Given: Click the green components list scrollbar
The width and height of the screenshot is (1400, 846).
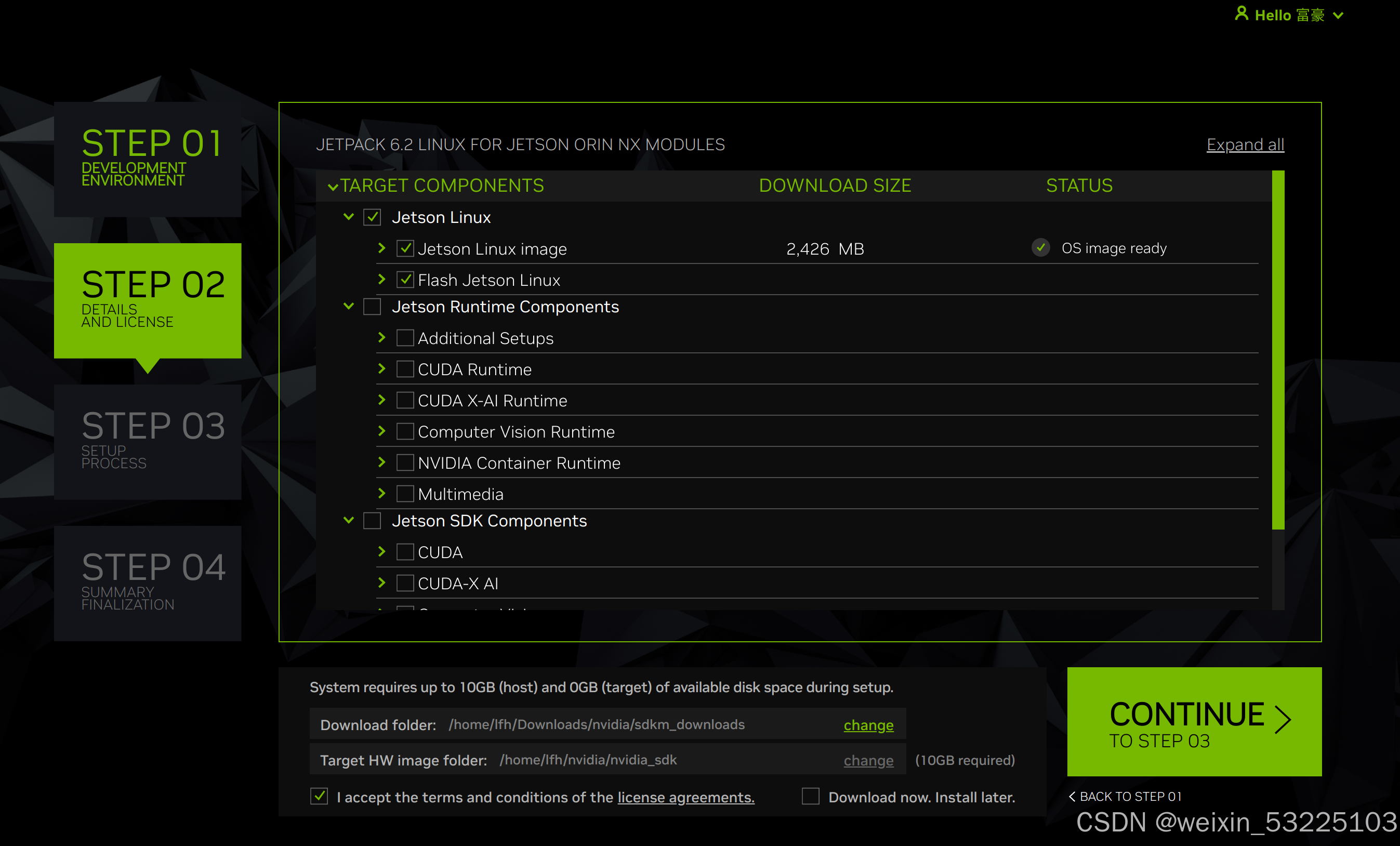Looking at the screenshot, I should point(1278,349).
